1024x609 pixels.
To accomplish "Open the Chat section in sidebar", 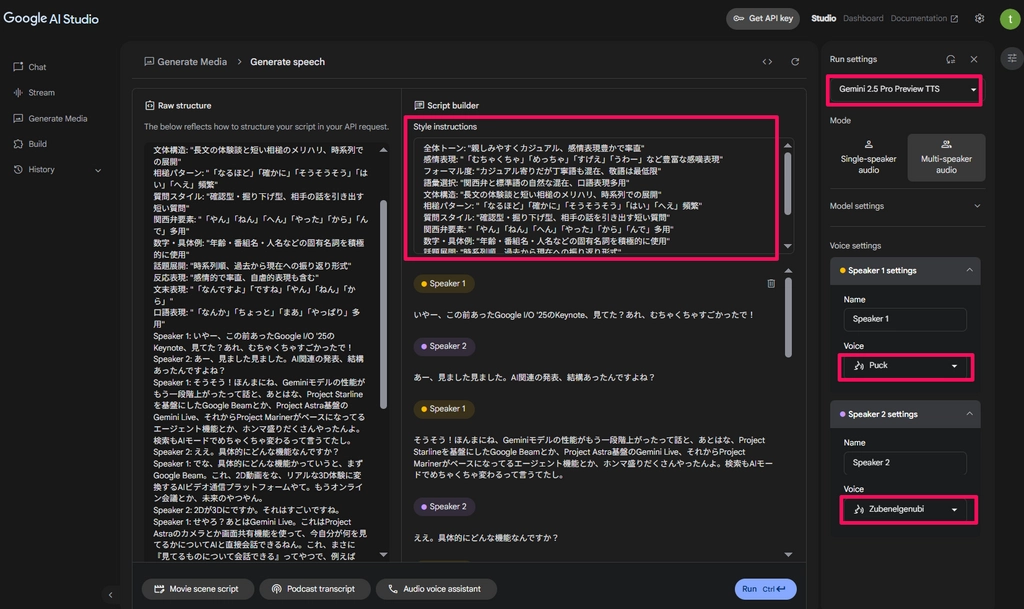I will tap(30, 67).
